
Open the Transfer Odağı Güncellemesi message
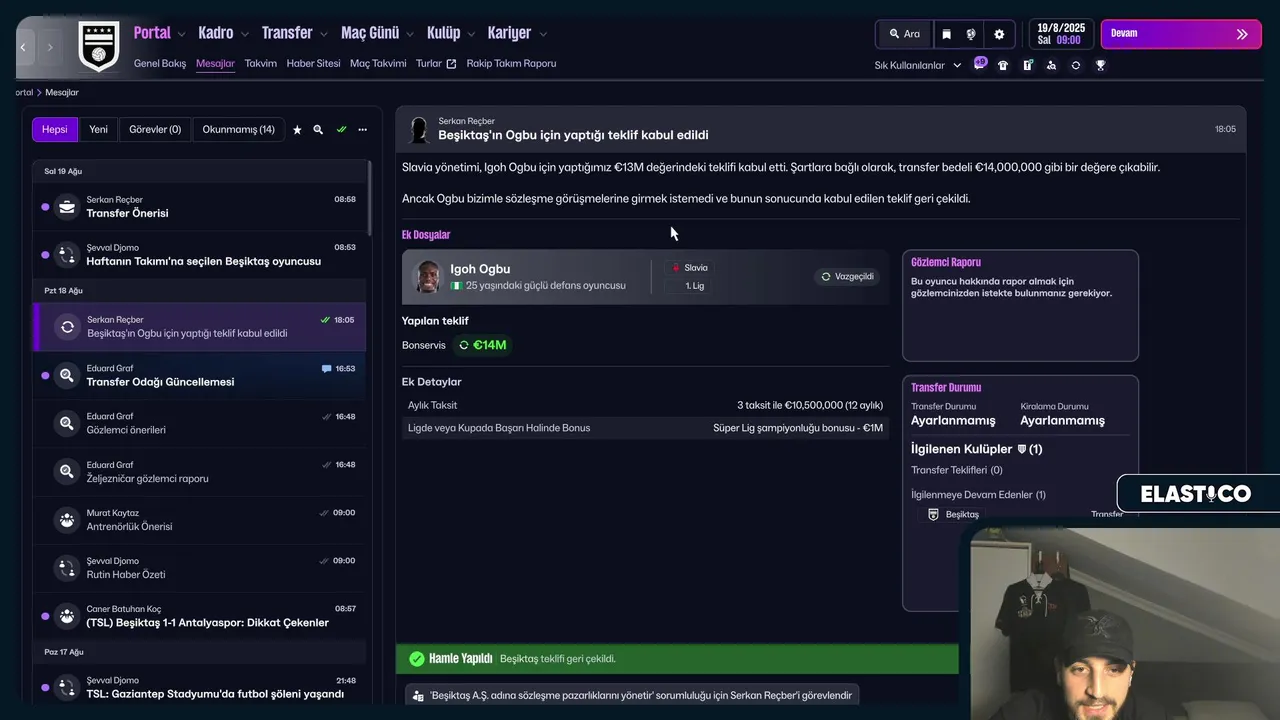pos(199,376)
